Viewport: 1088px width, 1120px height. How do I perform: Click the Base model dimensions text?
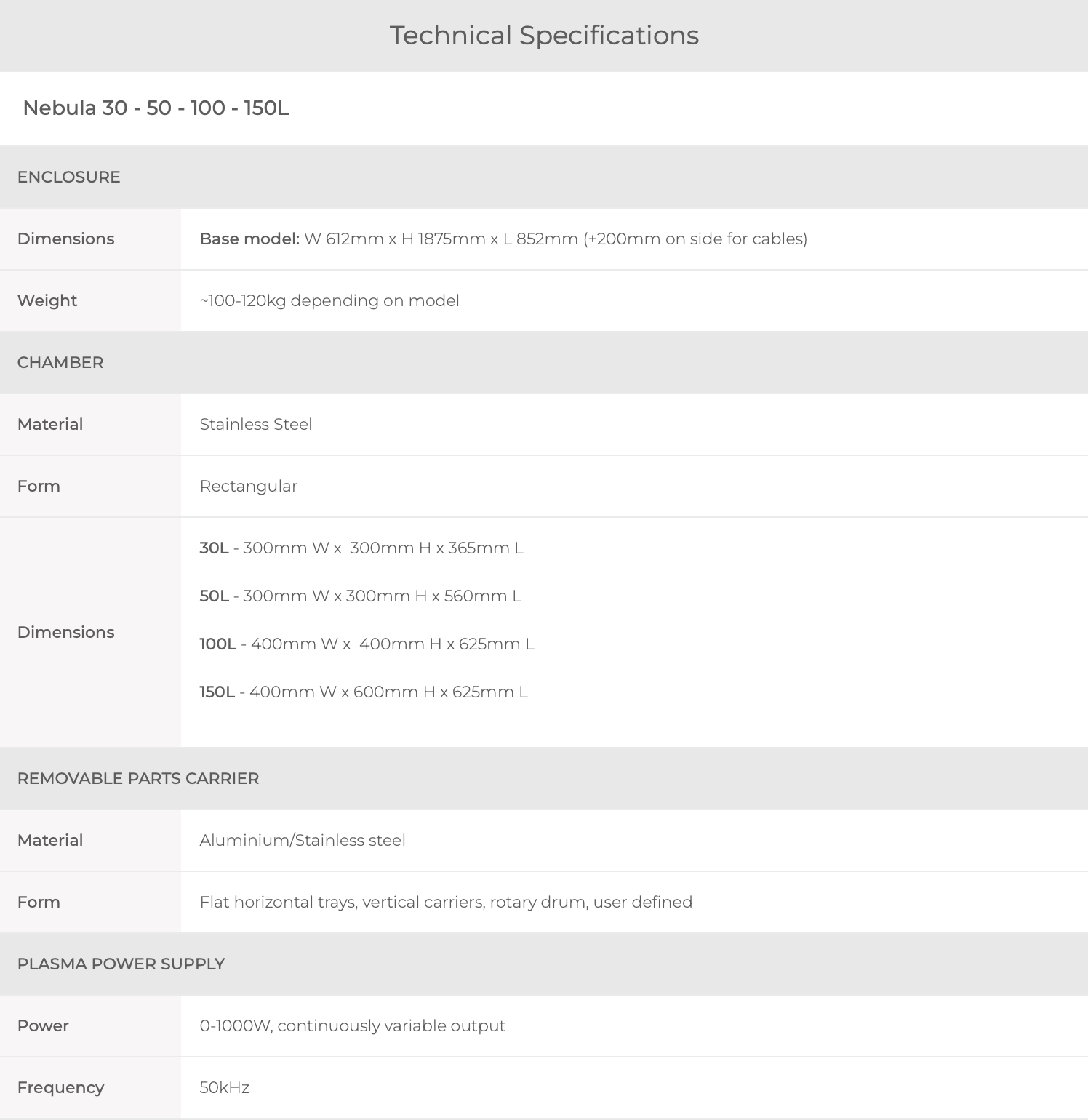tap(503, 239)
